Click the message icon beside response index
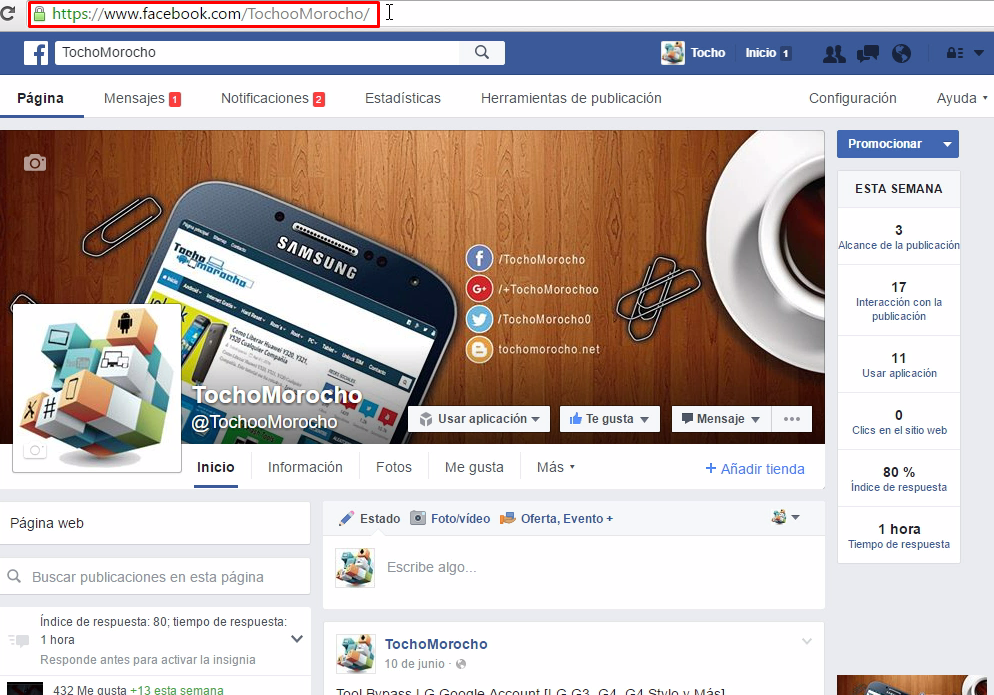 pyautogui.click(x=19, y=640)
